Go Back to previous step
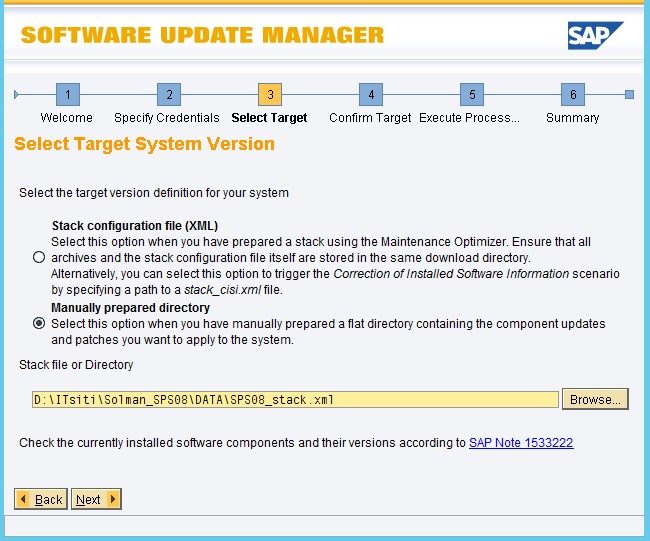 coord(41,499)
